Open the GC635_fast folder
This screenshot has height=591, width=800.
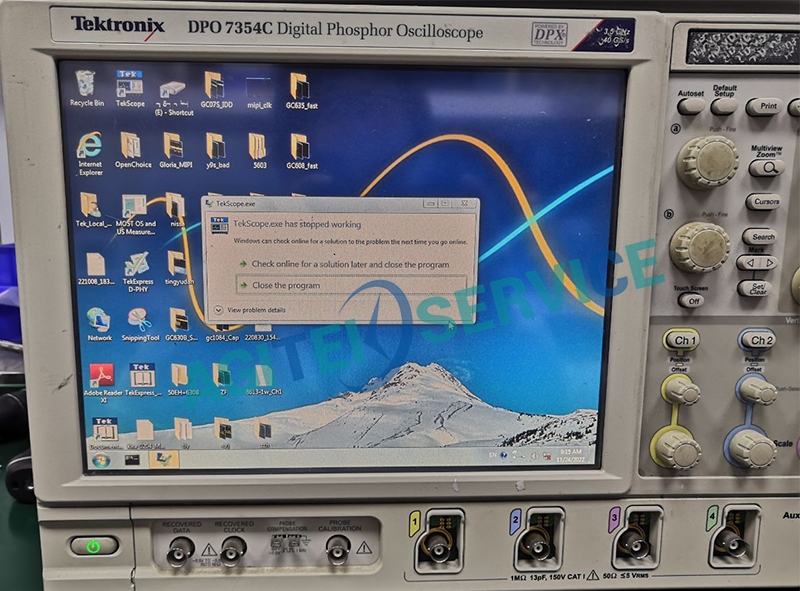tap(301, 91)
